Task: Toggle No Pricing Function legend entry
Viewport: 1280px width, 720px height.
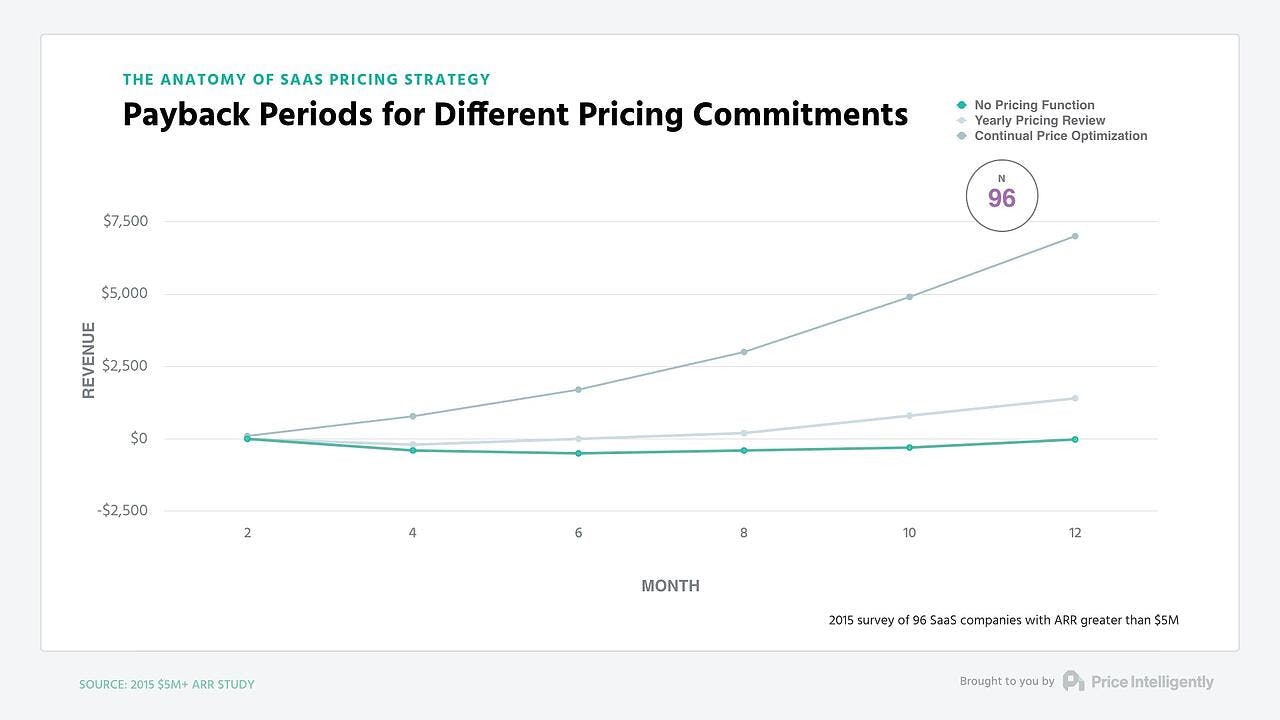Action: click(1034, 105)
